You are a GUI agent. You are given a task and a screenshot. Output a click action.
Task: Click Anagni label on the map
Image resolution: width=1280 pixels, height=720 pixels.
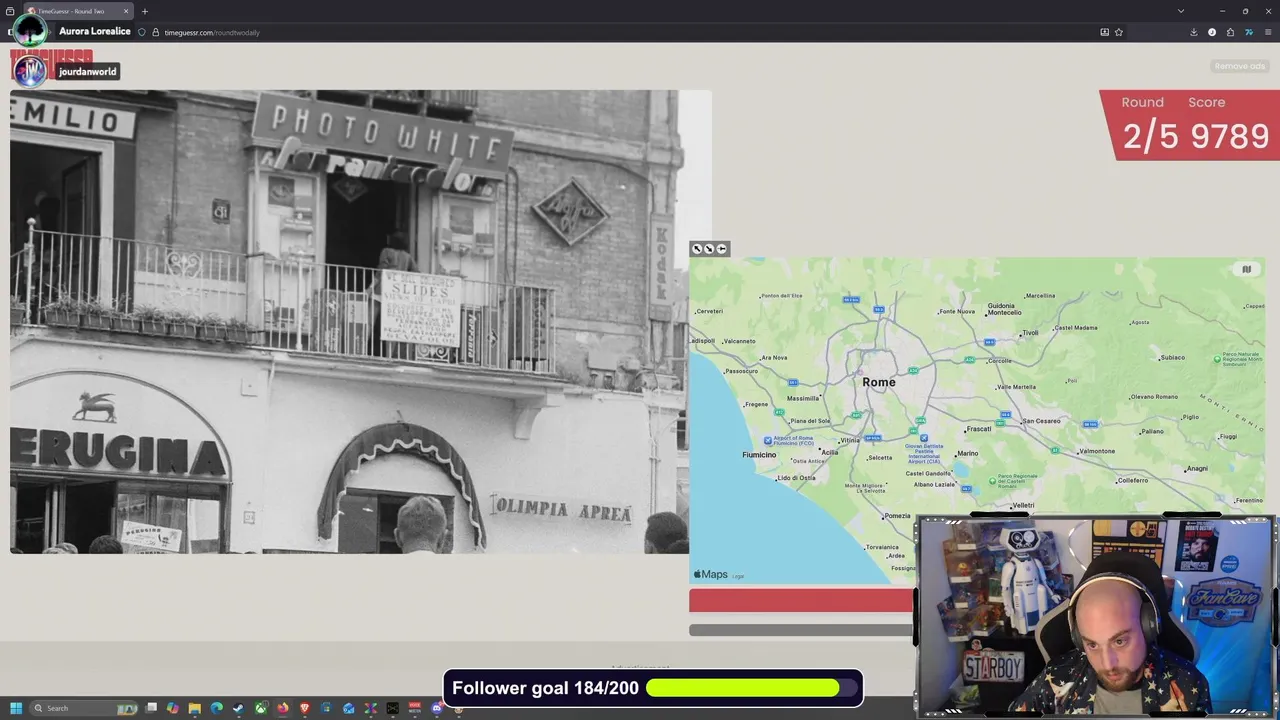(x=1196, y=469)
